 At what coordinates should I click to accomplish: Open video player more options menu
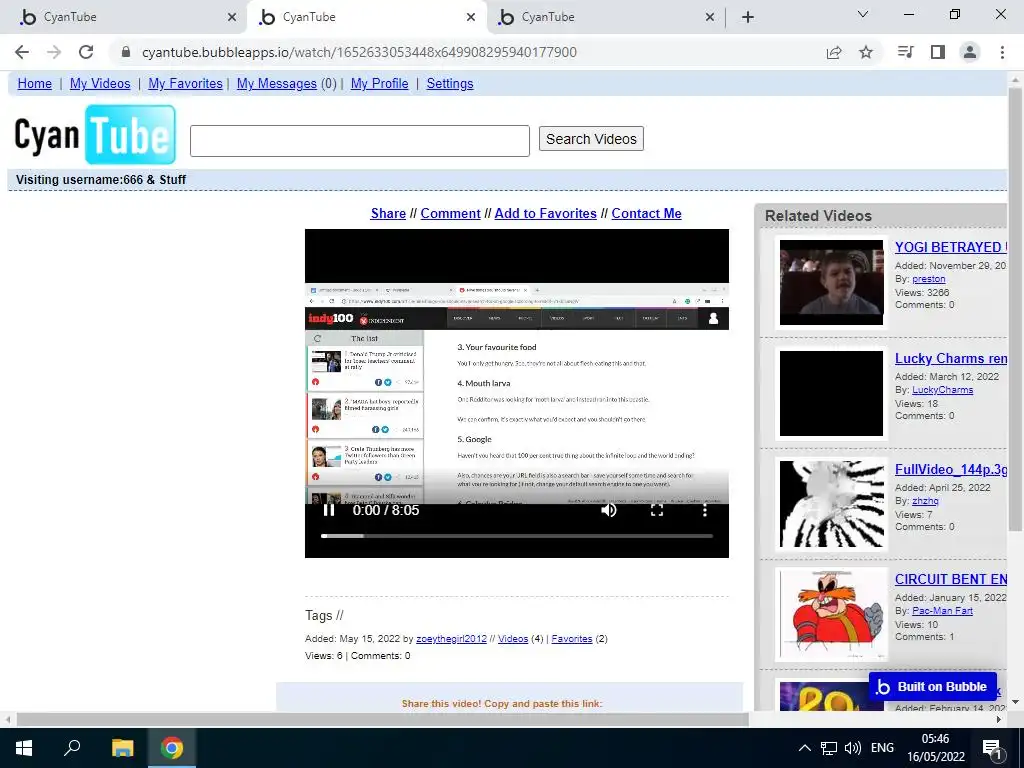tap(705, 510)
